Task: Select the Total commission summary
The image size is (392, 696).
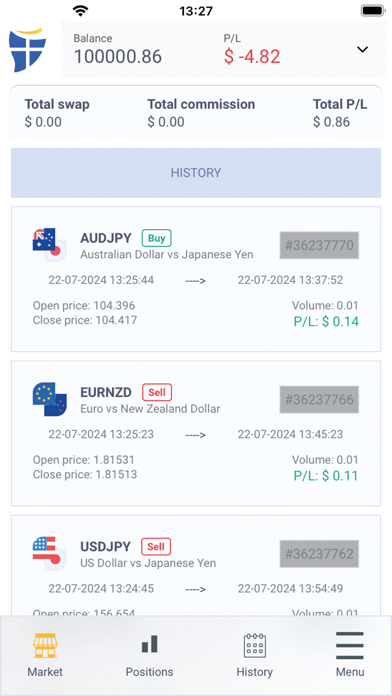Action: [x=201, y=113]
